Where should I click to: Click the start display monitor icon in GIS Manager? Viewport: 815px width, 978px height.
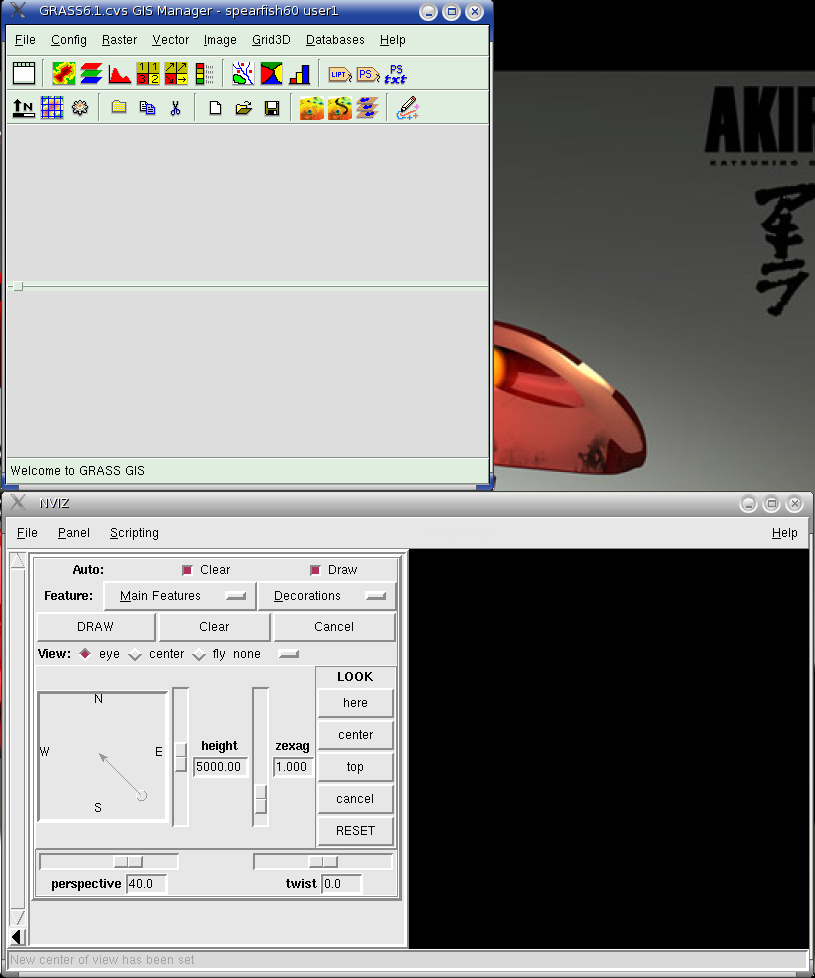[24, 74]
